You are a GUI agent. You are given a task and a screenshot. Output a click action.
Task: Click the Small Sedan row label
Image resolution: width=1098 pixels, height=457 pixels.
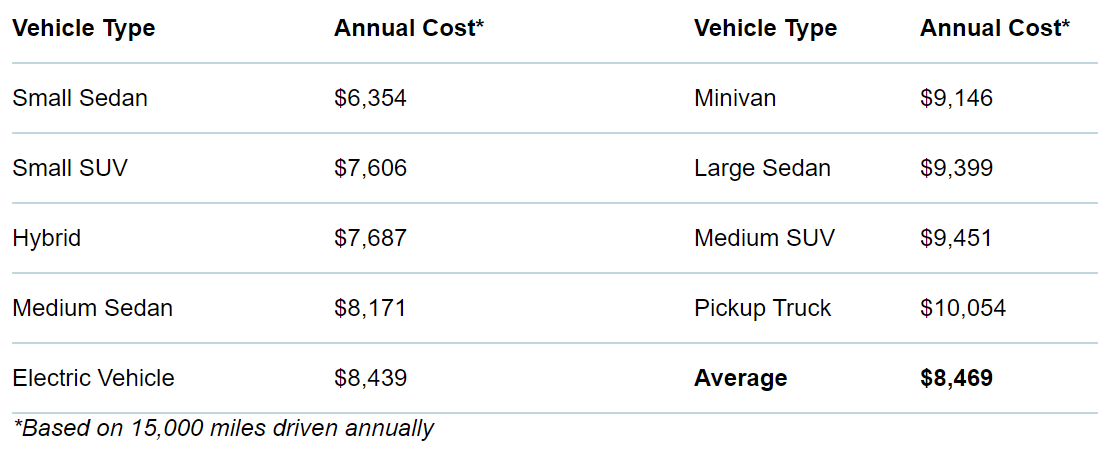point(80,98)
